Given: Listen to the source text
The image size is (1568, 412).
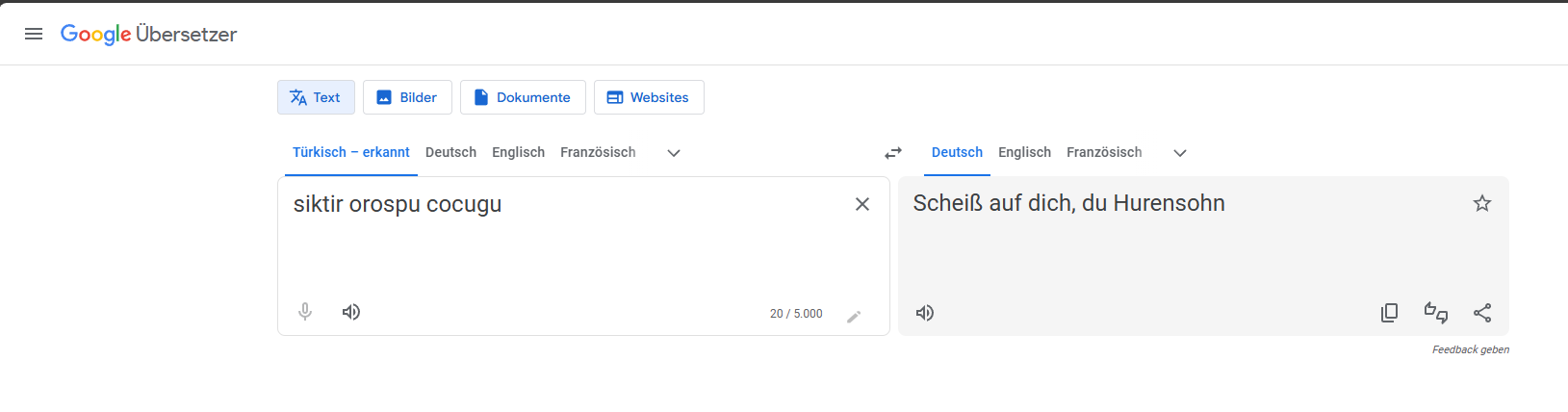Looking at the screenshot, I should (x=351, y=312).
